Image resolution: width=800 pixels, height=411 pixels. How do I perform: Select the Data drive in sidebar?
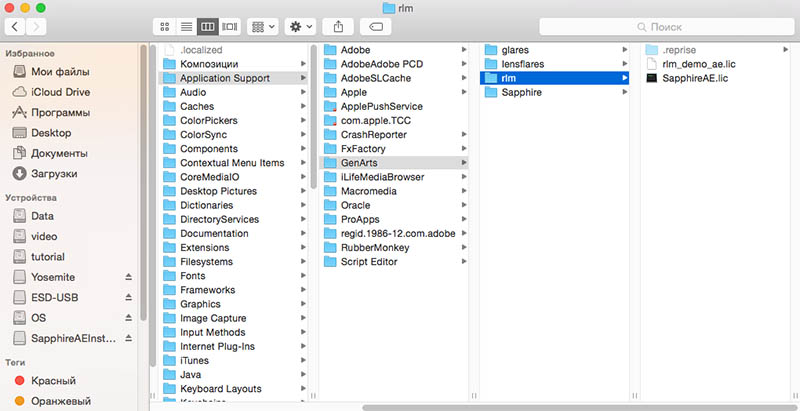click(x=42, y=216)
